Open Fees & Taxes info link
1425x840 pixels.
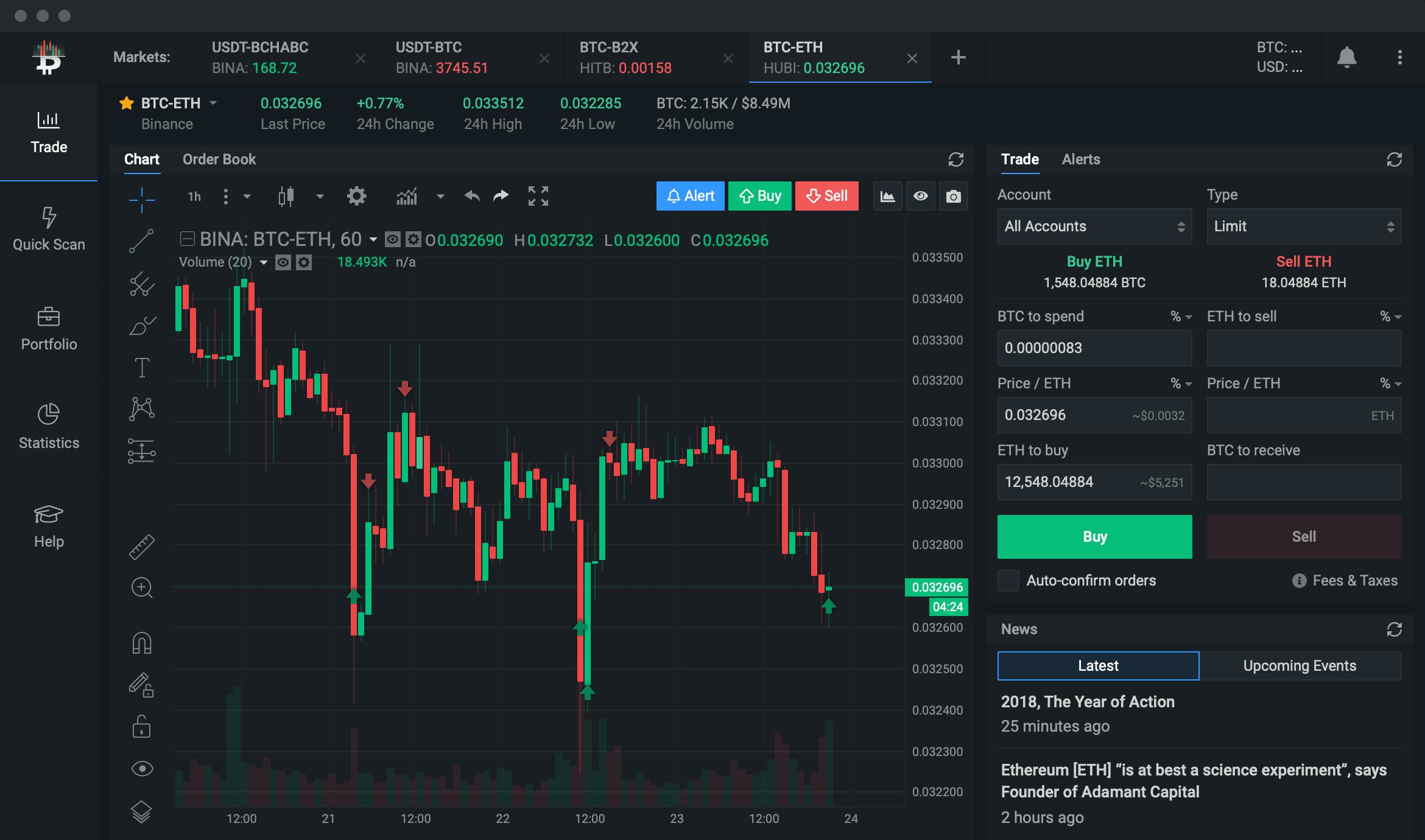[x=1346, y=581]
